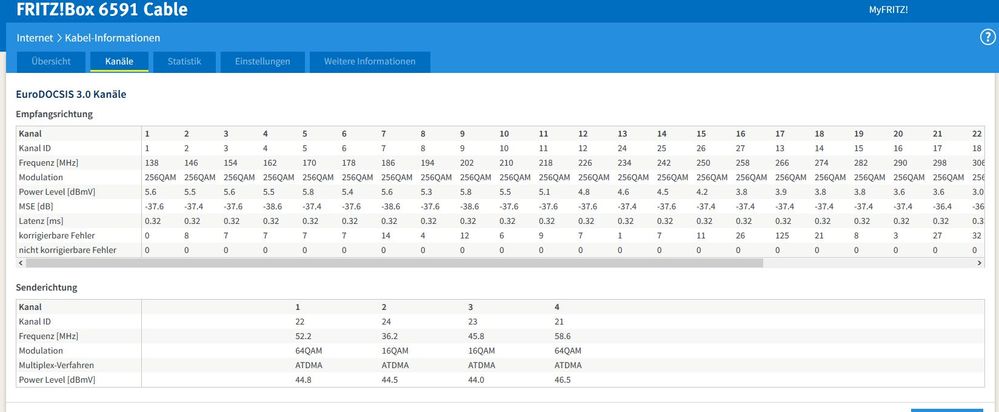This screenshot has width=999, height=412.
Task: Click the table's right scroll arrow
Action: click(979, 262)
